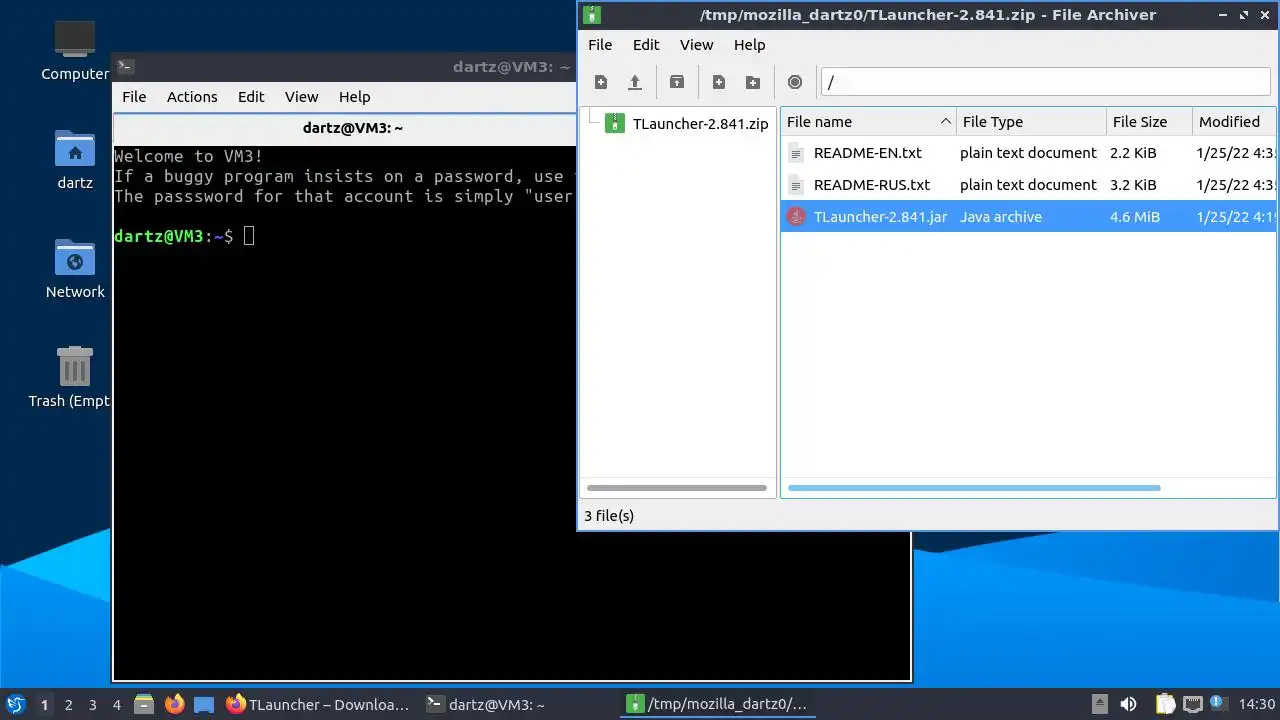Click the New archive toolbar icon
1280x720 pixels.
(x=601, y=82)
